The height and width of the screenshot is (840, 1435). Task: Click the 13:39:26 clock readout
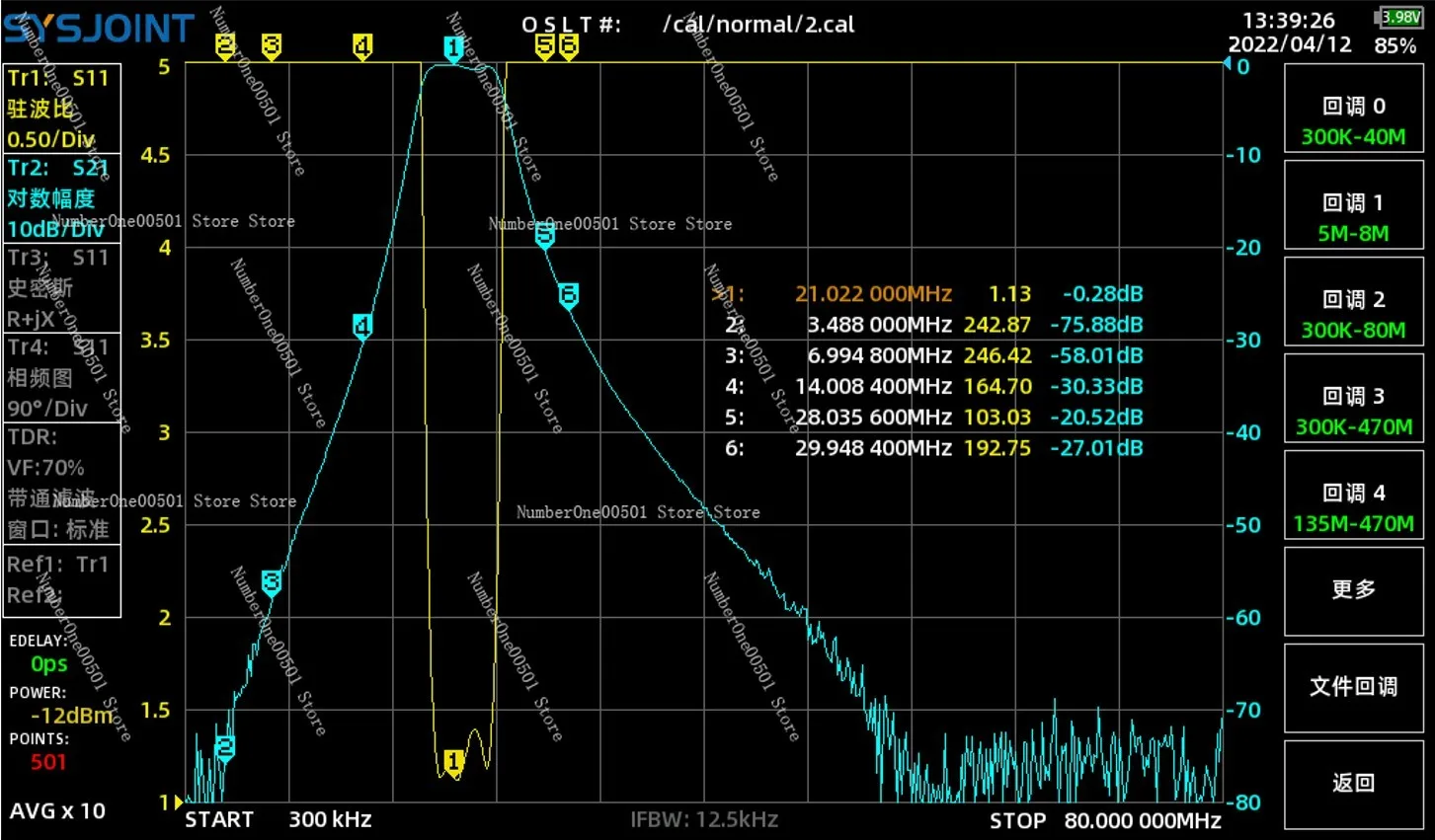pyautogui.click(x=1289, y=20)
